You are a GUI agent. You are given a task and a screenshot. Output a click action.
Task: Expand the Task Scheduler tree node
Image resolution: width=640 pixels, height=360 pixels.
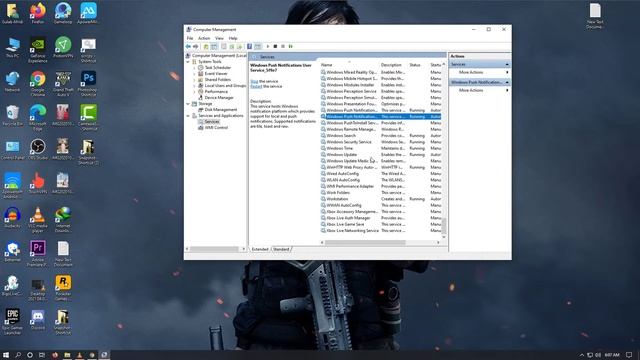[194, 68]
